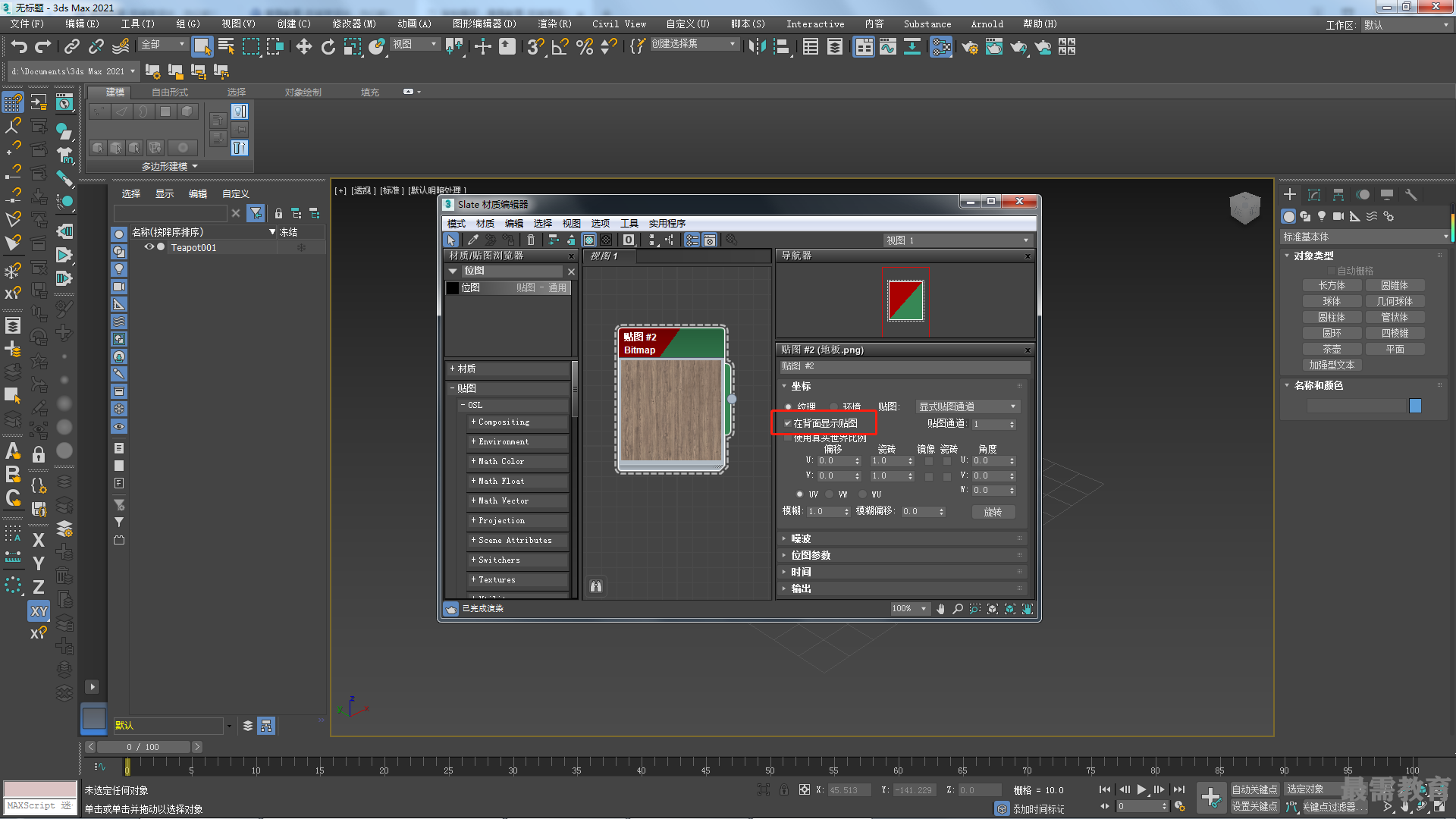This screenshot has height=819, width=1456.
Task: Activate the Select and Move tool
Action: click(x=304, y=47)
